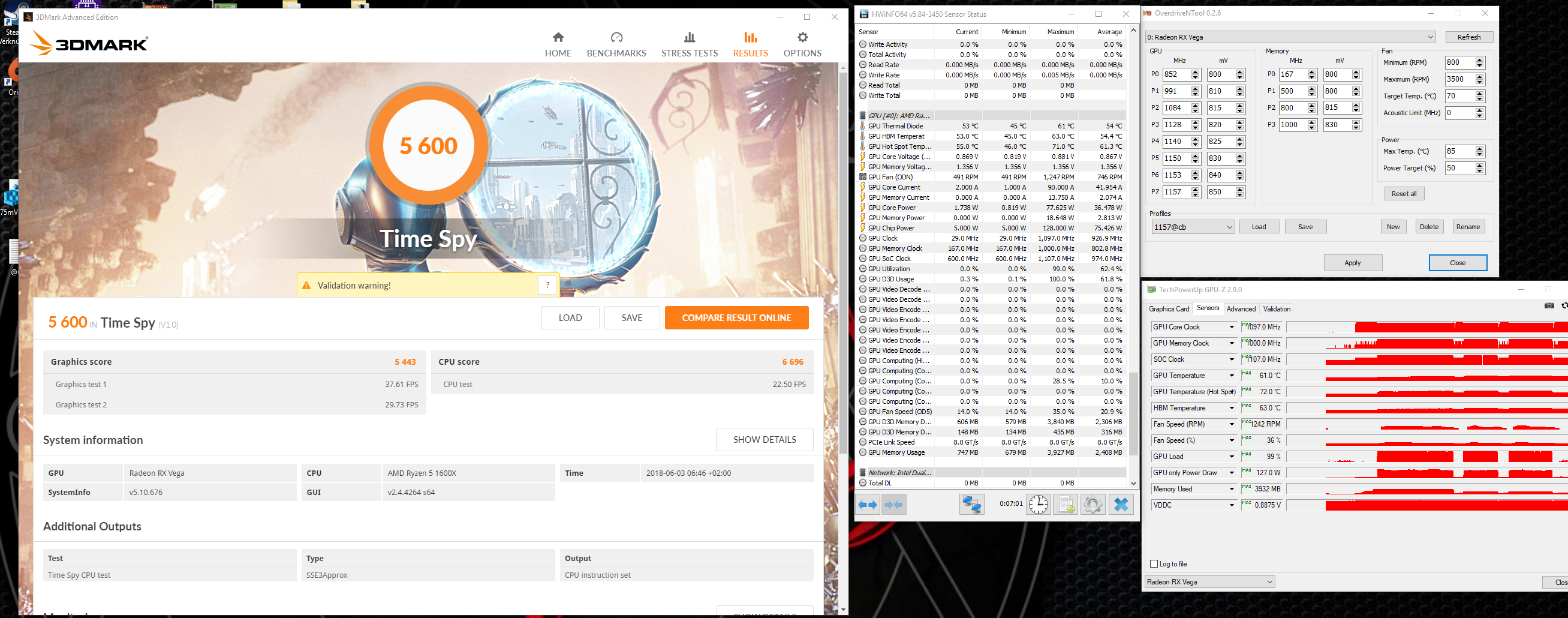Click the Save profile button in OverdriveNTool
1568x618 pixels.
(1305, 226)
